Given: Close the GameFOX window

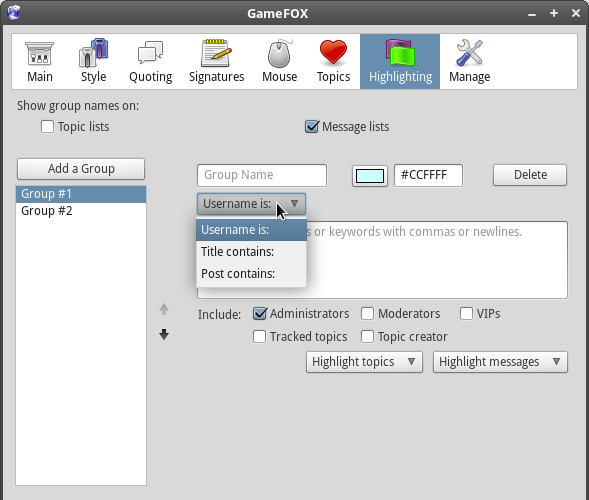Looking at the screenshot, I should click(x=575, y=13).
